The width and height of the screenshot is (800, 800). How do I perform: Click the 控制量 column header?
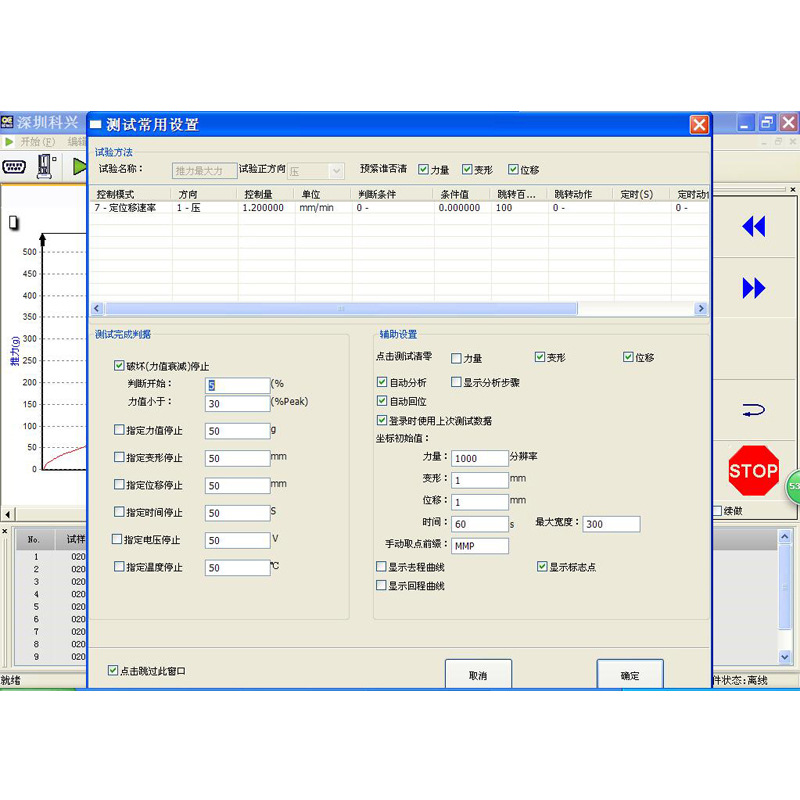265,194
